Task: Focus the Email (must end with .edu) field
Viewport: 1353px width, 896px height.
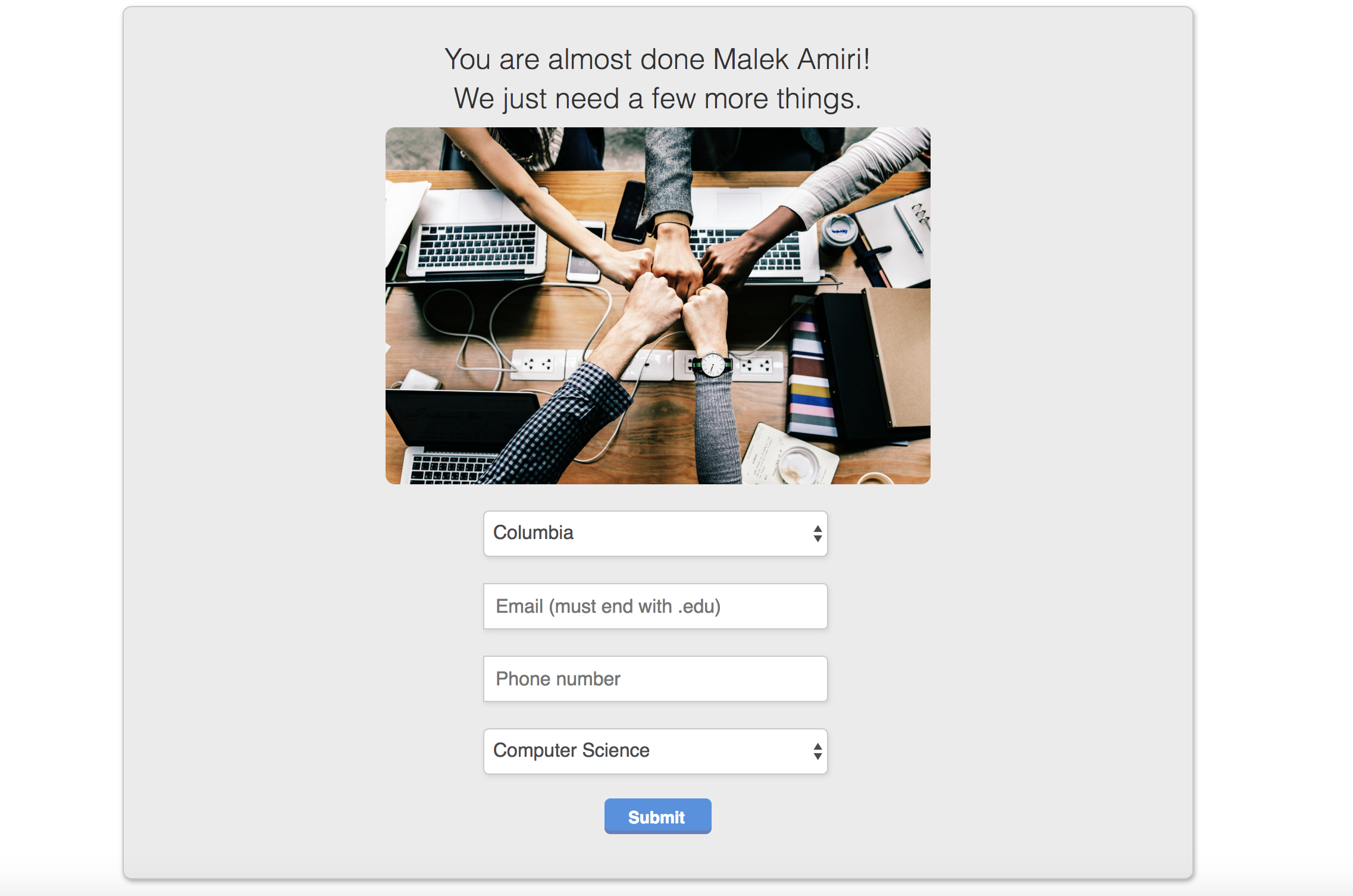Action: point(655,606)
